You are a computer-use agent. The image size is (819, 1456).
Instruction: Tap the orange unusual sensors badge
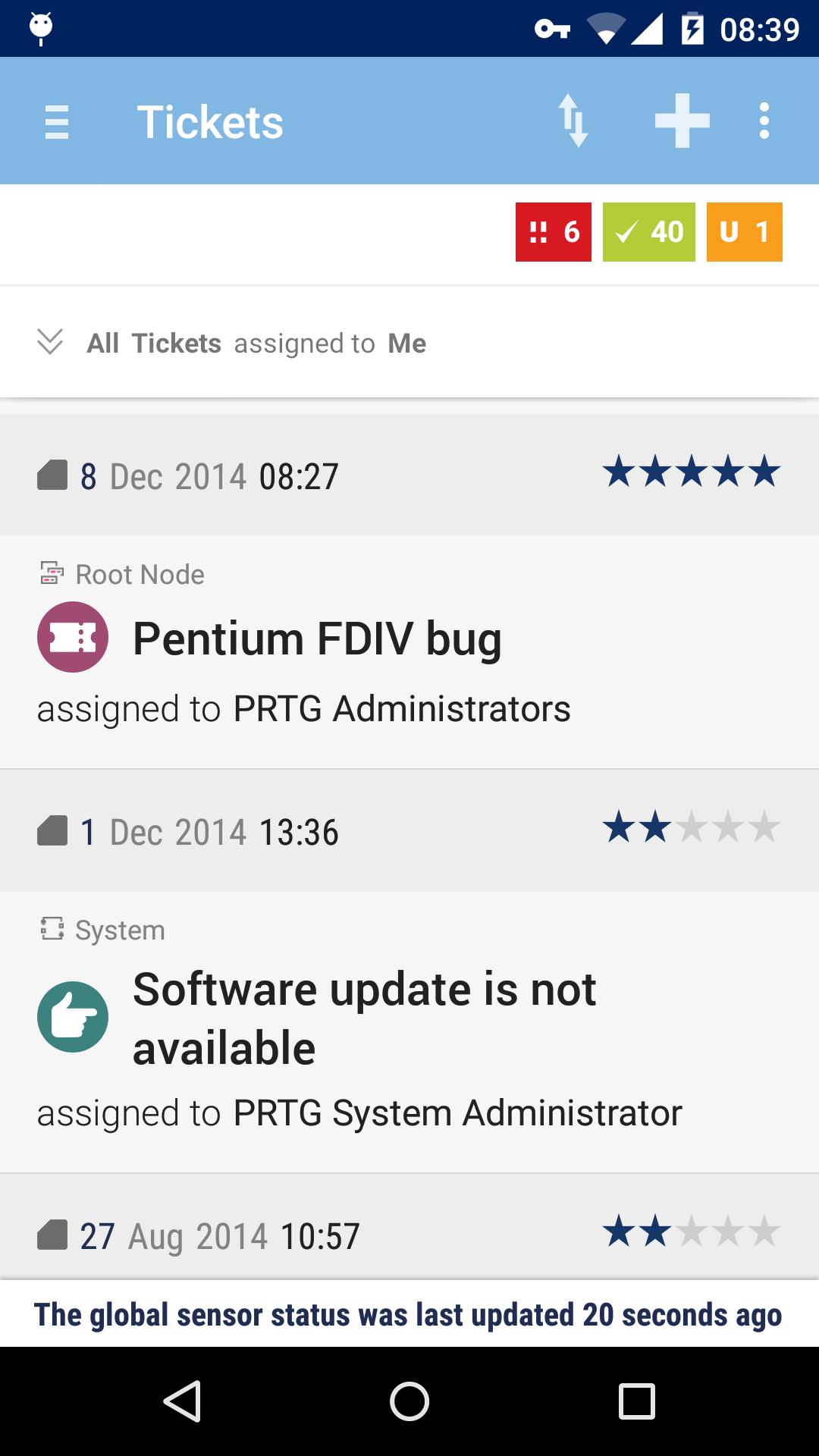coord(744,232)
